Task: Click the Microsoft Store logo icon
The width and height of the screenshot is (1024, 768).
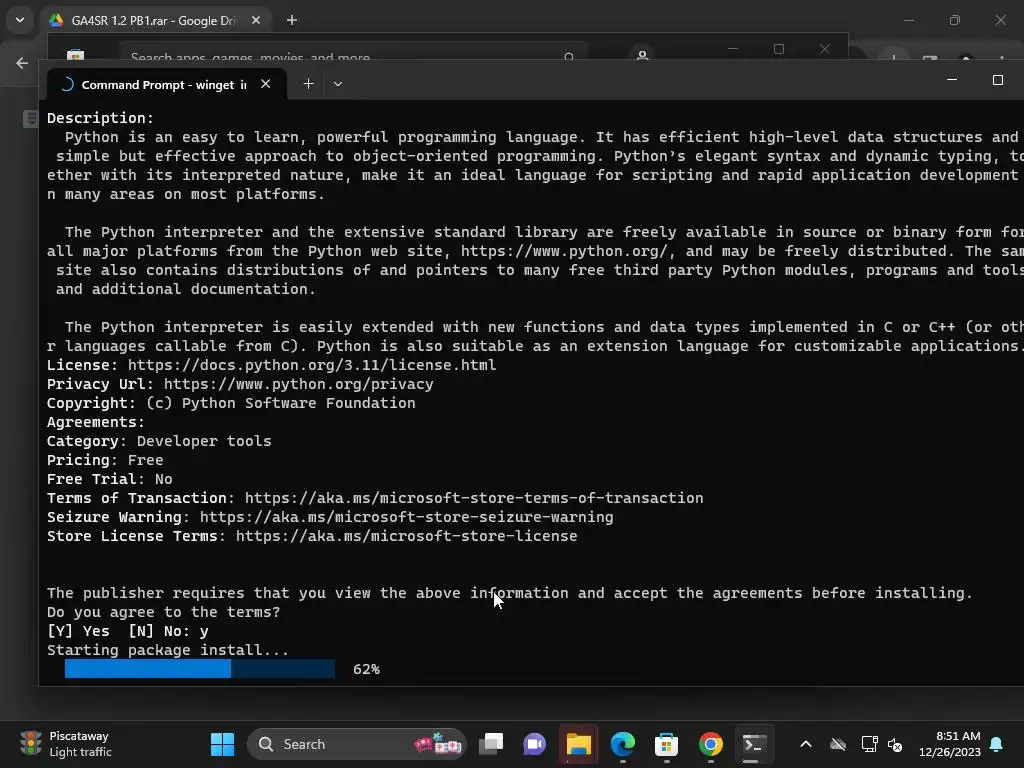Action: point(76,55)
